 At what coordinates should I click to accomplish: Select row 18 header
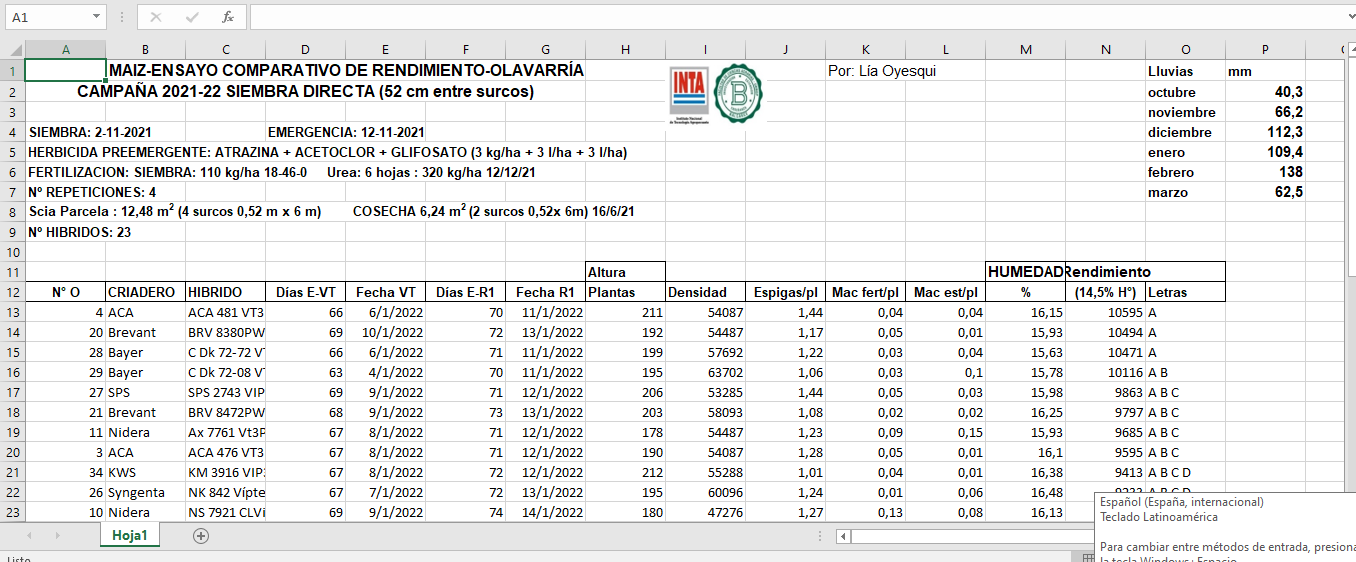(12, 412)
